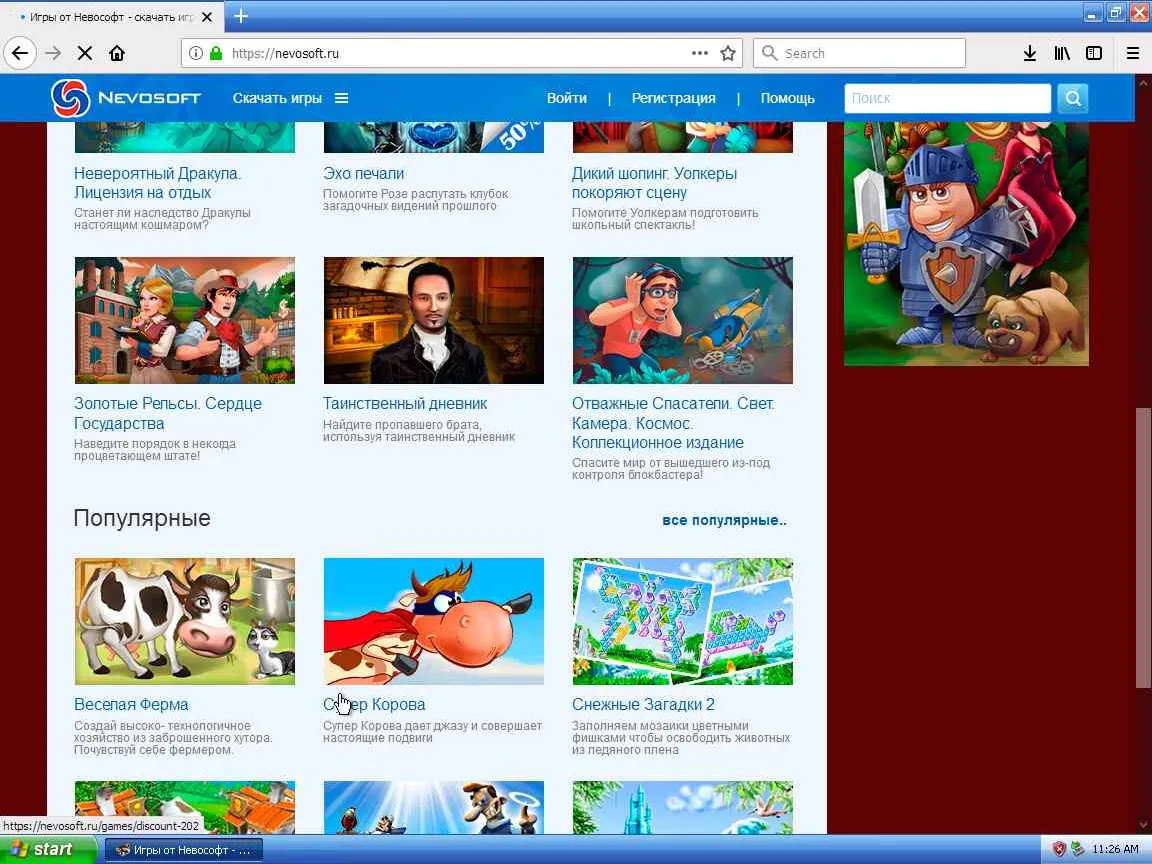Open the Помощь page

[x=787, y=98]
